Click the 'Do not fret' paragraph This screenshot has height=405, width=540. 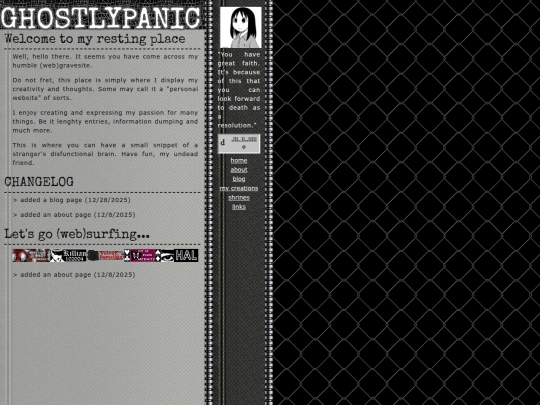(x=105, y=89)
